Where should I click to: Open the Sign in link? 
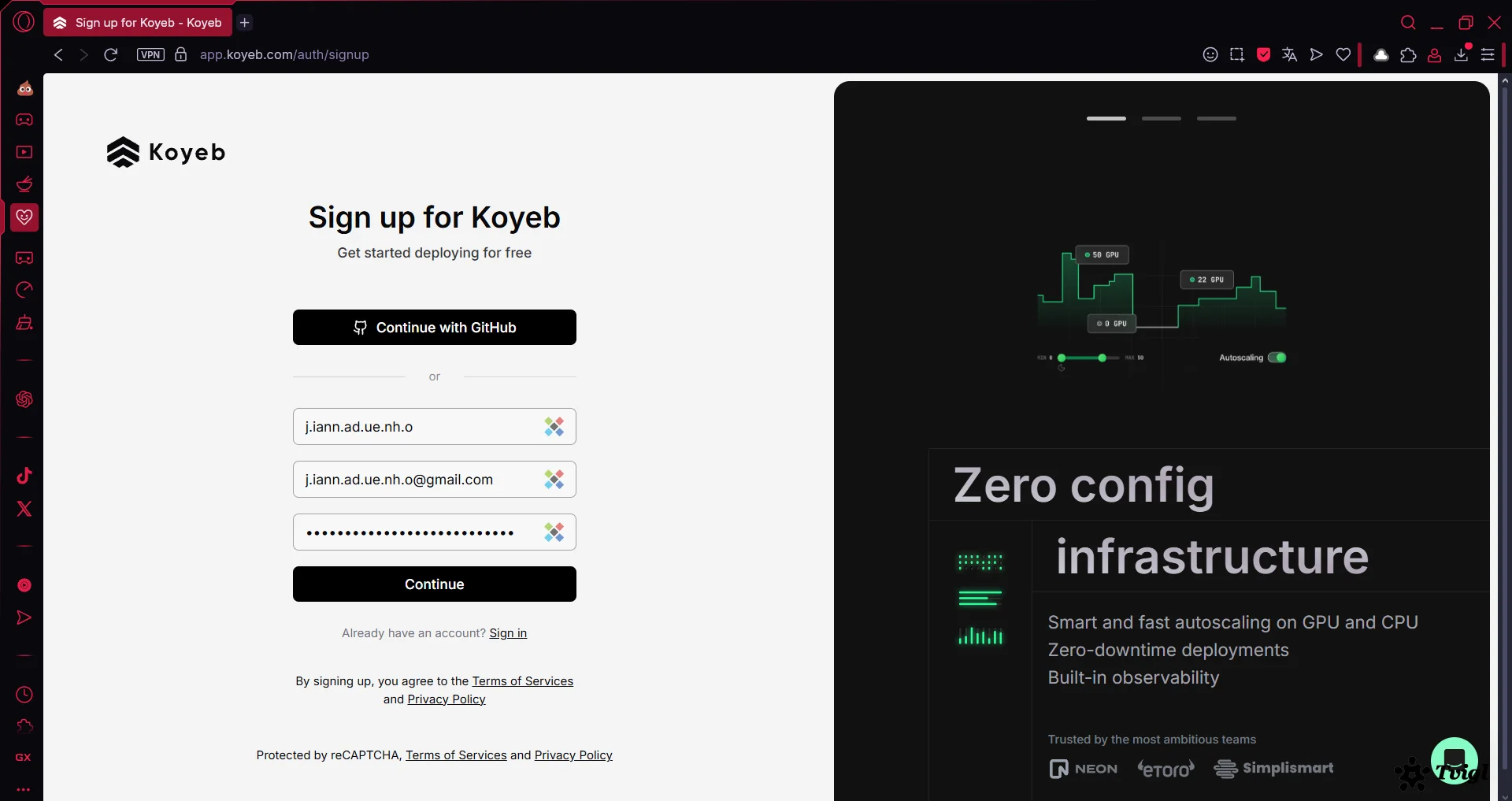[508, 633]
